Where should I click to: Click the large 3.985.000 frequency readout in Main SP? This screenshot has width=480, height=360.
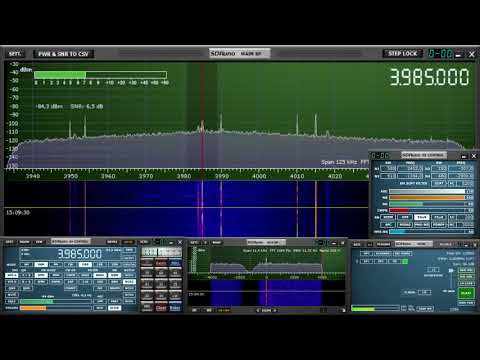pyautogui.click(x=429, y=77)
